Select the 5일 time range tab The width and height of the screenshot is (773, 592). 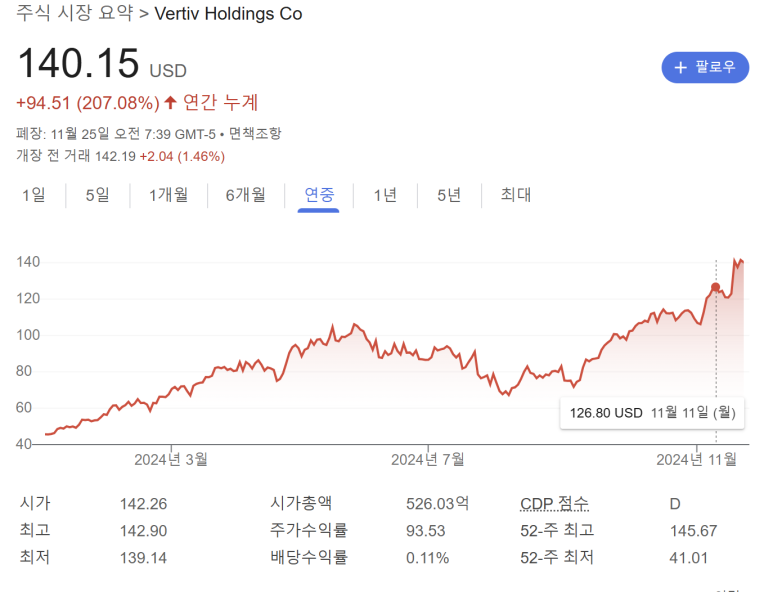click(x=98, y=195)
